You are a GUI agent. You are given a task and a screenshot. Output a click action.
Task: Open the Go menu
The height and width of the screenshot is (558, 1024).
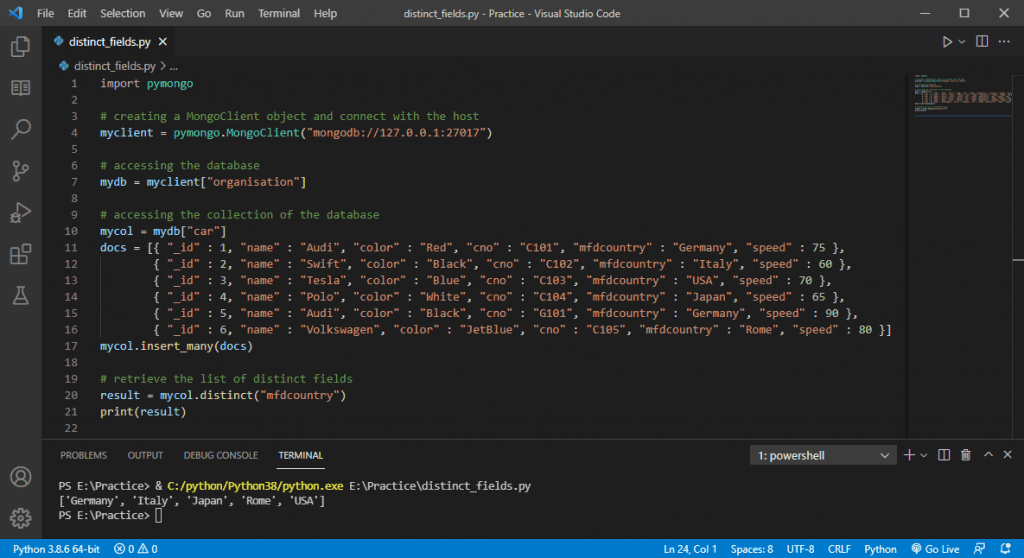pyautogui.click(x=204, y=13)
